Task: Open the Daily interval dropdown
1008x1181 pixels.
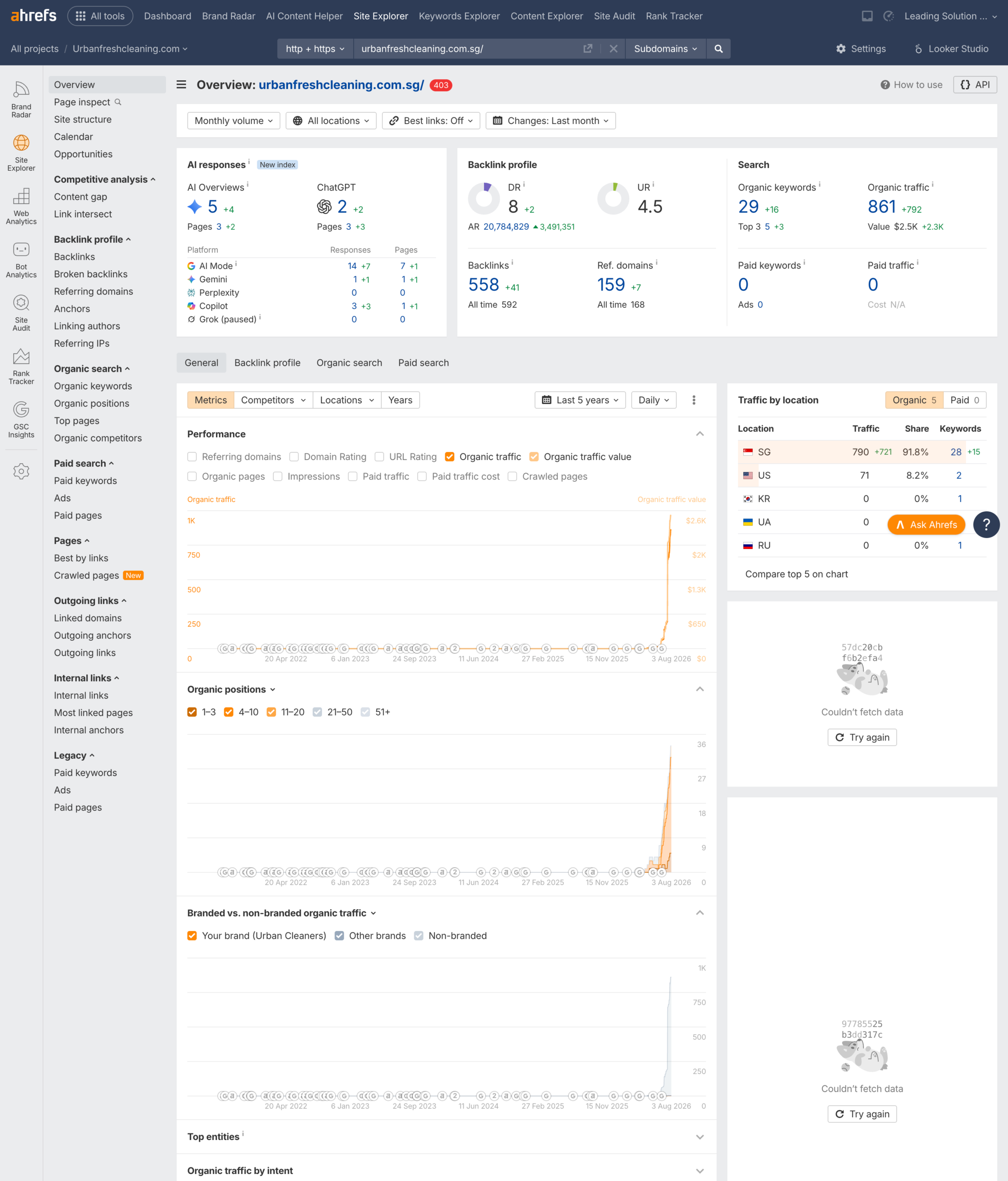Action: coord(654,400)
